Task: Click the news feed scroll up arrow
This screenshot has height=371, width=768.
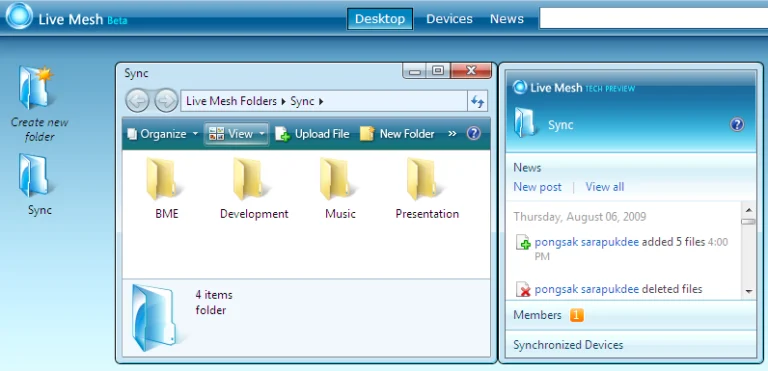Action: coord(748,210)
